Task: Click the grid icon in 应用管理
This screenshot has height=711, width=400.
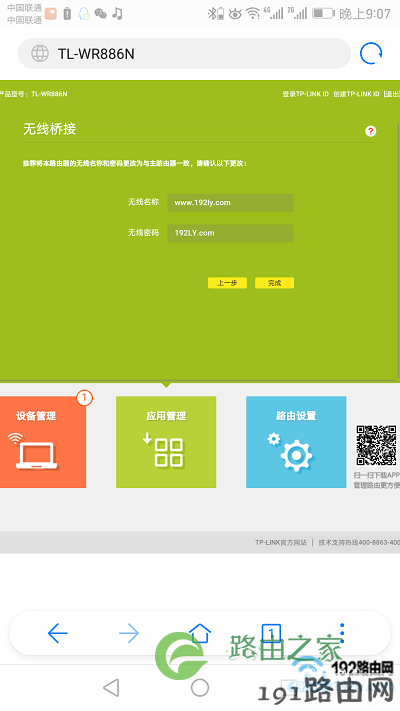Action: pyautogui.click(x=169, y=453)
